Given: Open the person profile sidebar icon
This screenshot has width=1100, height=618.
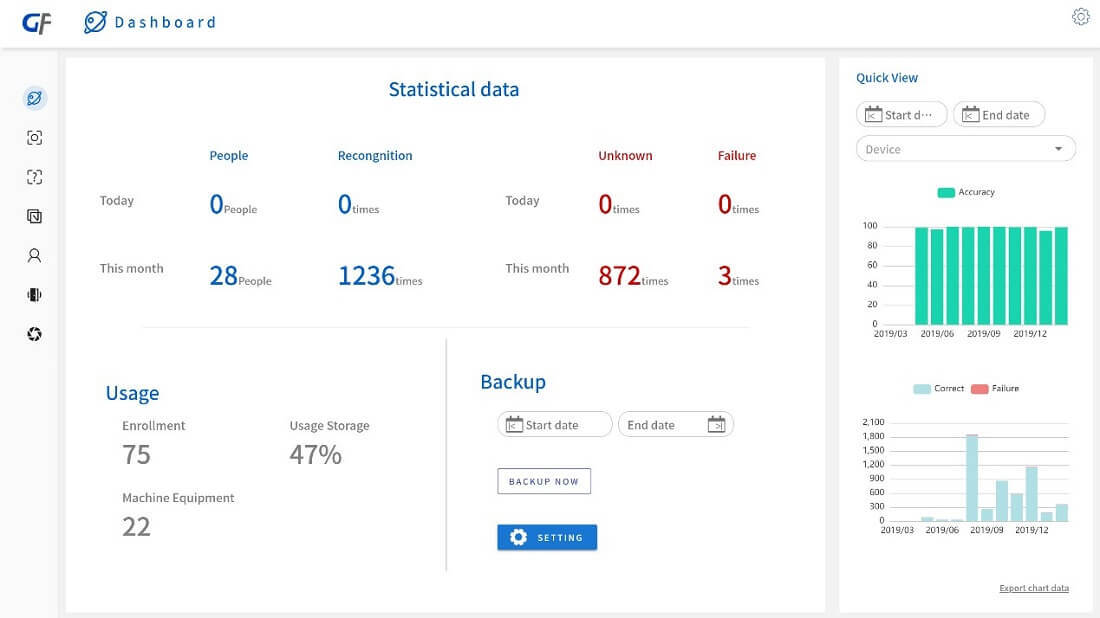Looking at the screenshot, I should 34,255.
